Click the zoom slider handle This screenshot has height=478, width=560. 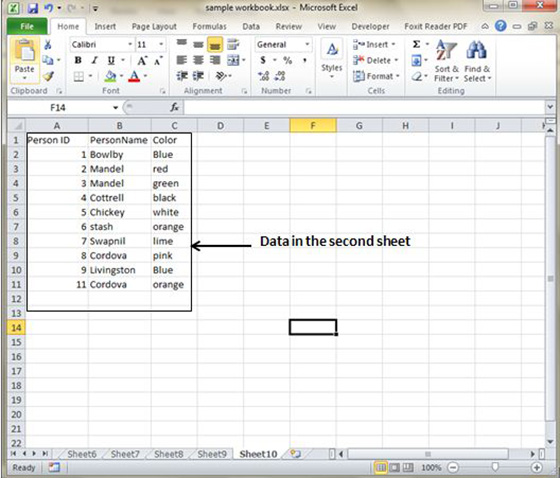point(495,467)
